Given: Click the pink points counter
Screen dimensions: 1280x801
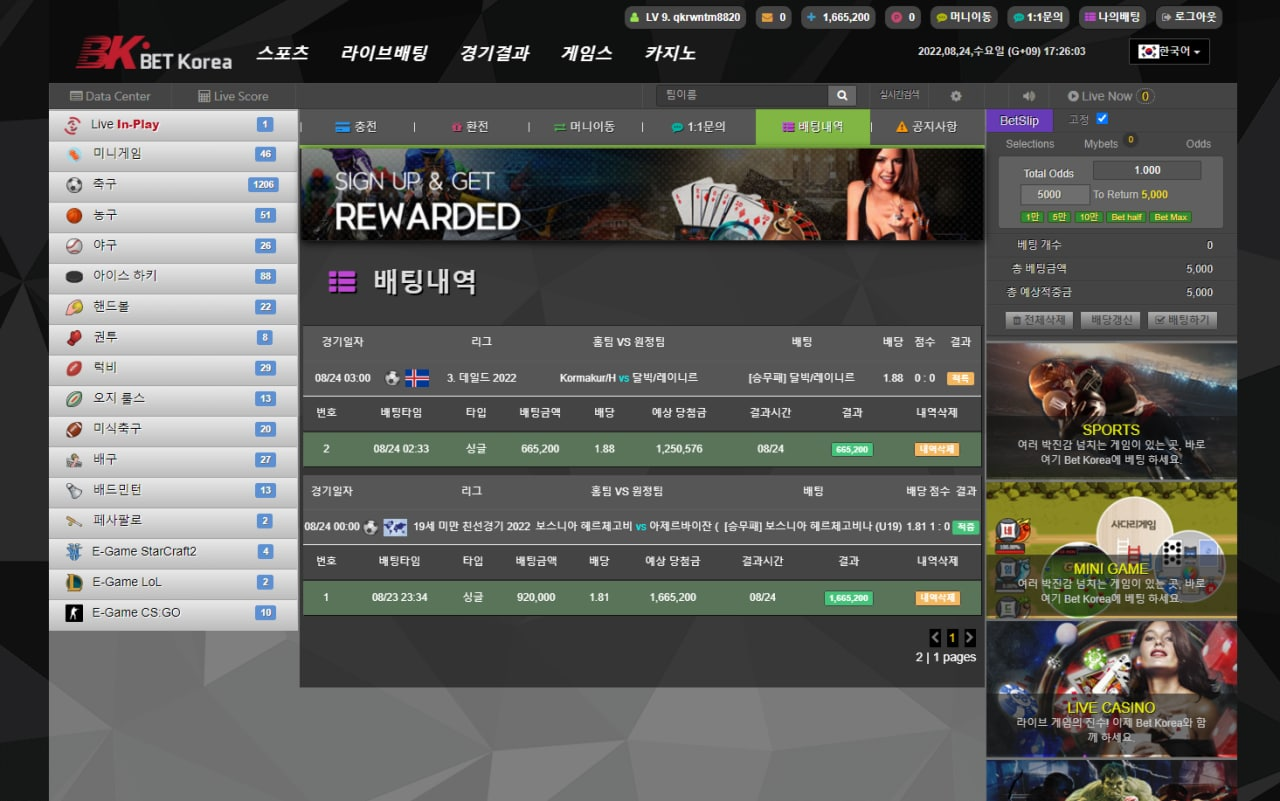Looking at the screenshot, I should [x=903, y=17].
